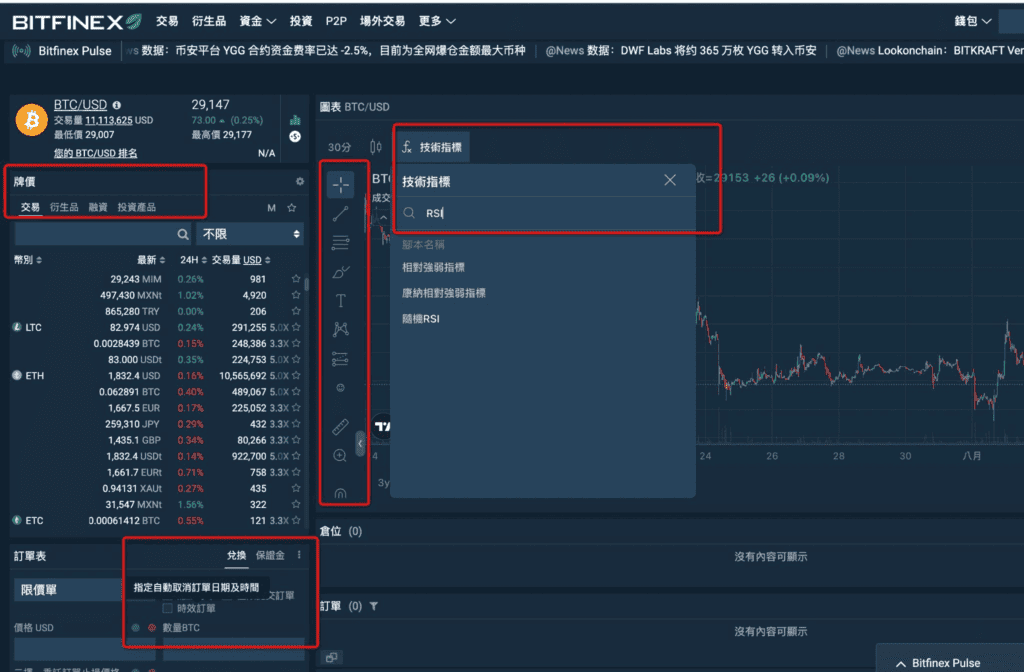The image size is (1024, 672).
Task: Toggle the magnet mode tool
Action: click(x=340, y=493)
